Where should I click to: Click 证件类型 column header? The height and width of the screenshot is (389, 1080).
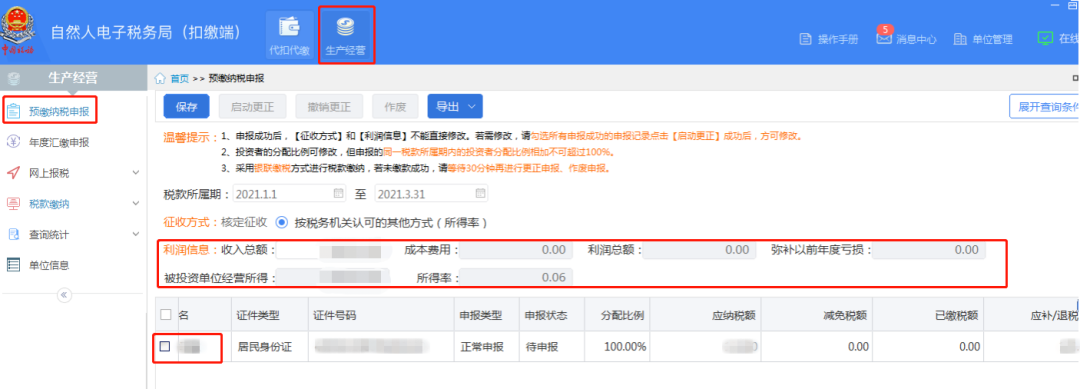259,315
